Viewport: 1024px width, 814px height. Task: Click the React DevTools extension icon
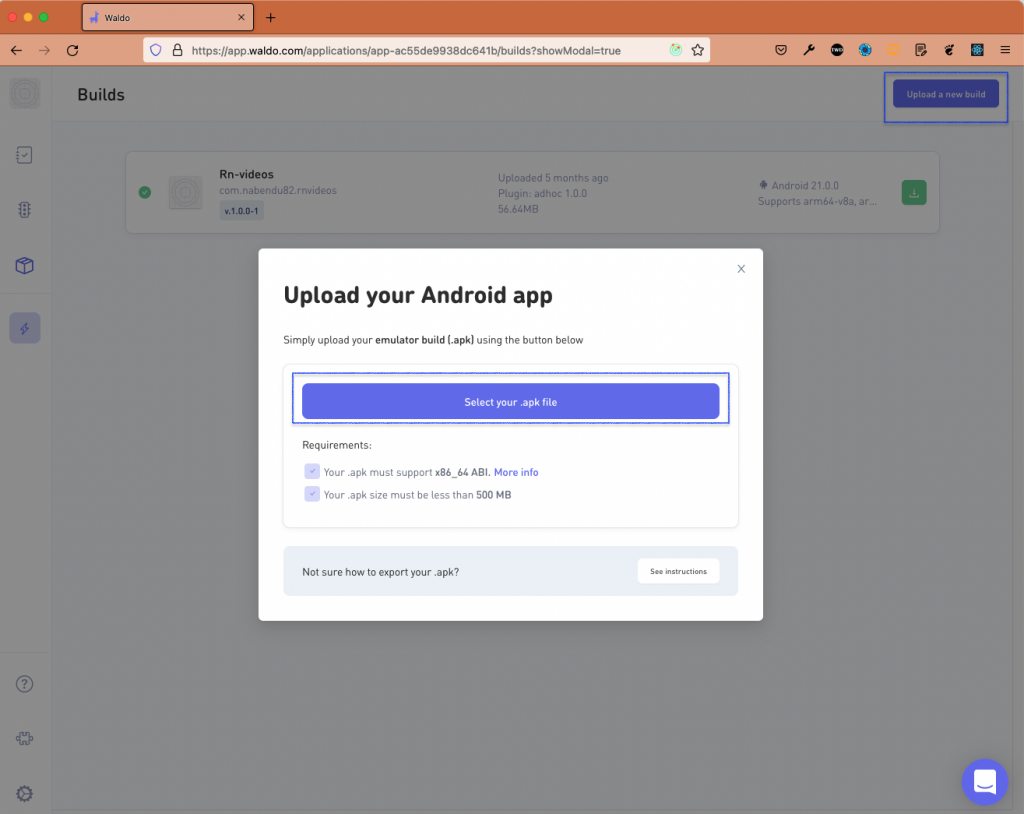977,50
